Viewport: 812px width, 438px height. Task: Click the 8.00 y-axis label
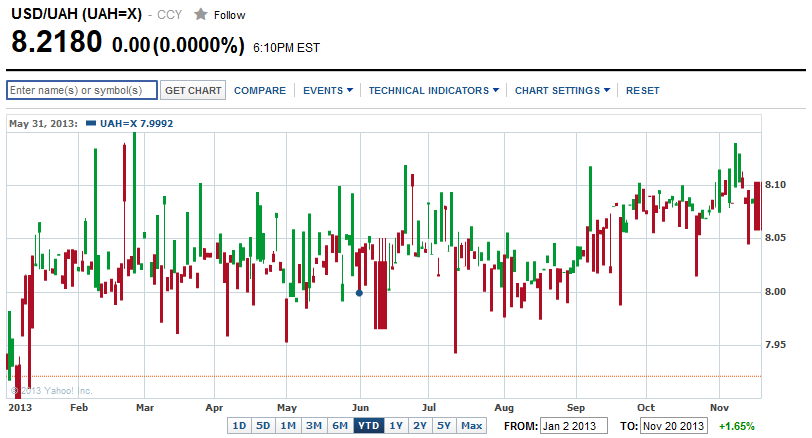point(775,291)
